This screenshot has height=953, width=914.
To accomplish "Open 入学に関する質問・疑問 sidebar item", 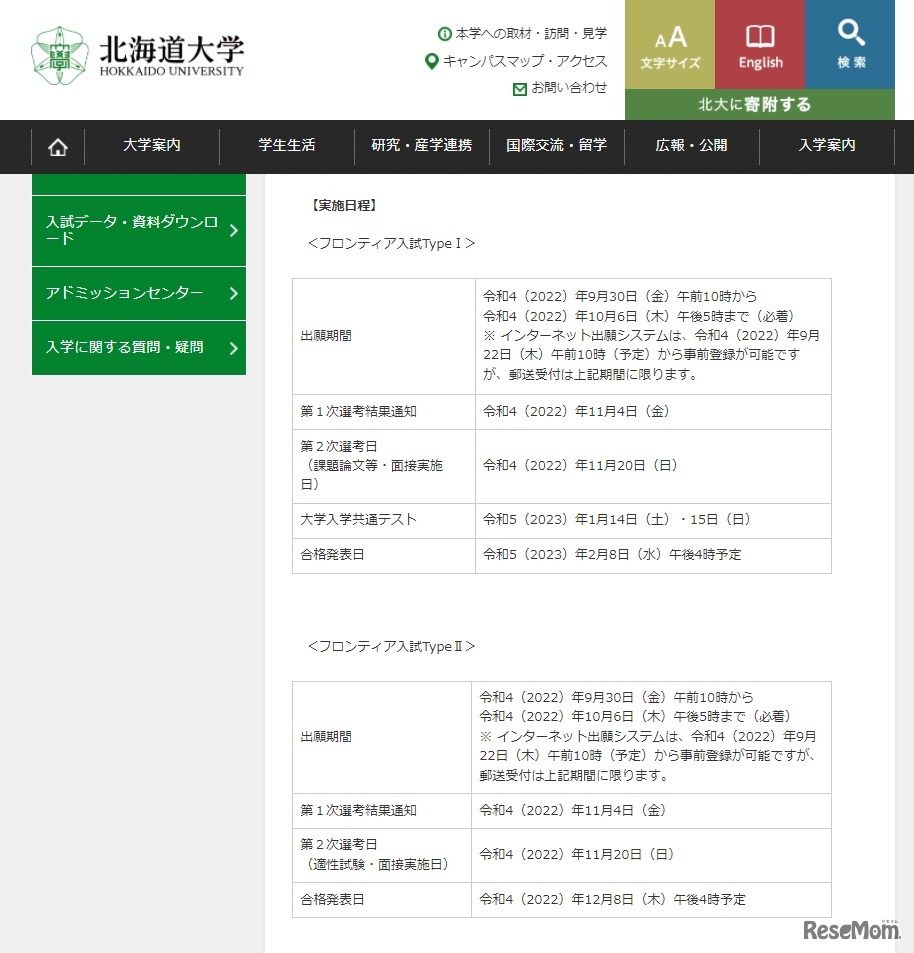I will 139,348.
